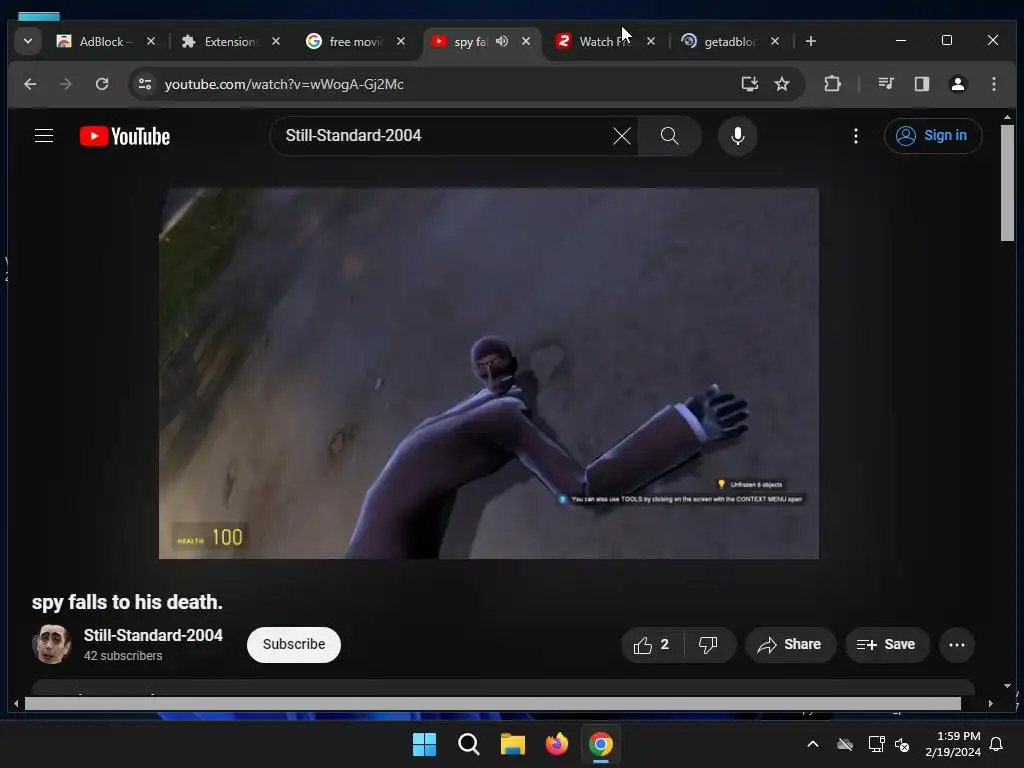This screenshot has width=1024, height=768.
Task: Open the clock showing 1:59 PM
Action: [953, 744]
